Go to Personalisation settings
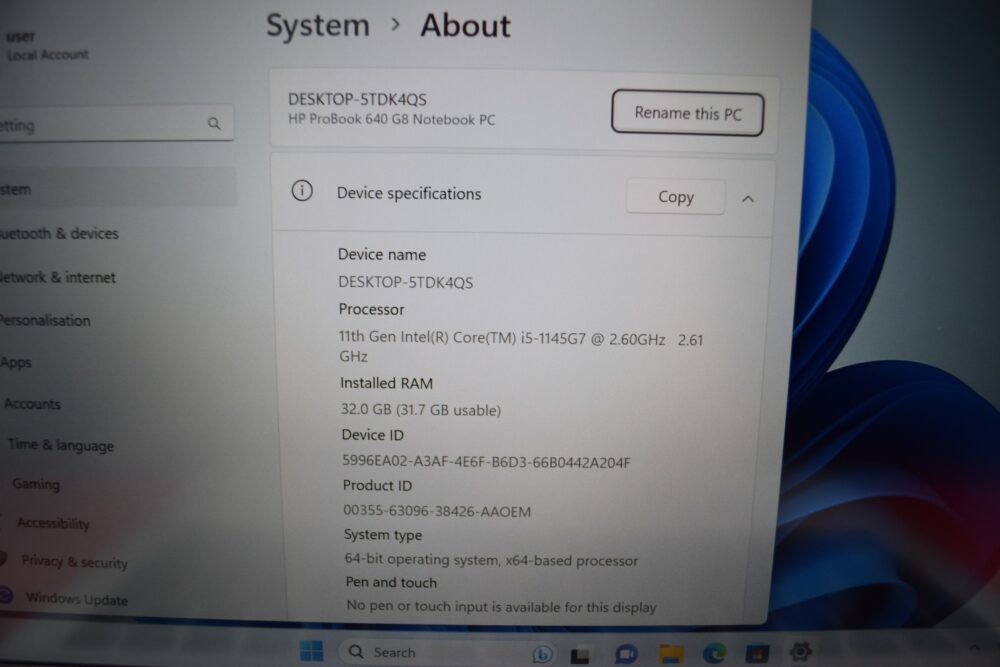The width and height of the screenshot is (1000, 667). [45, 320]
